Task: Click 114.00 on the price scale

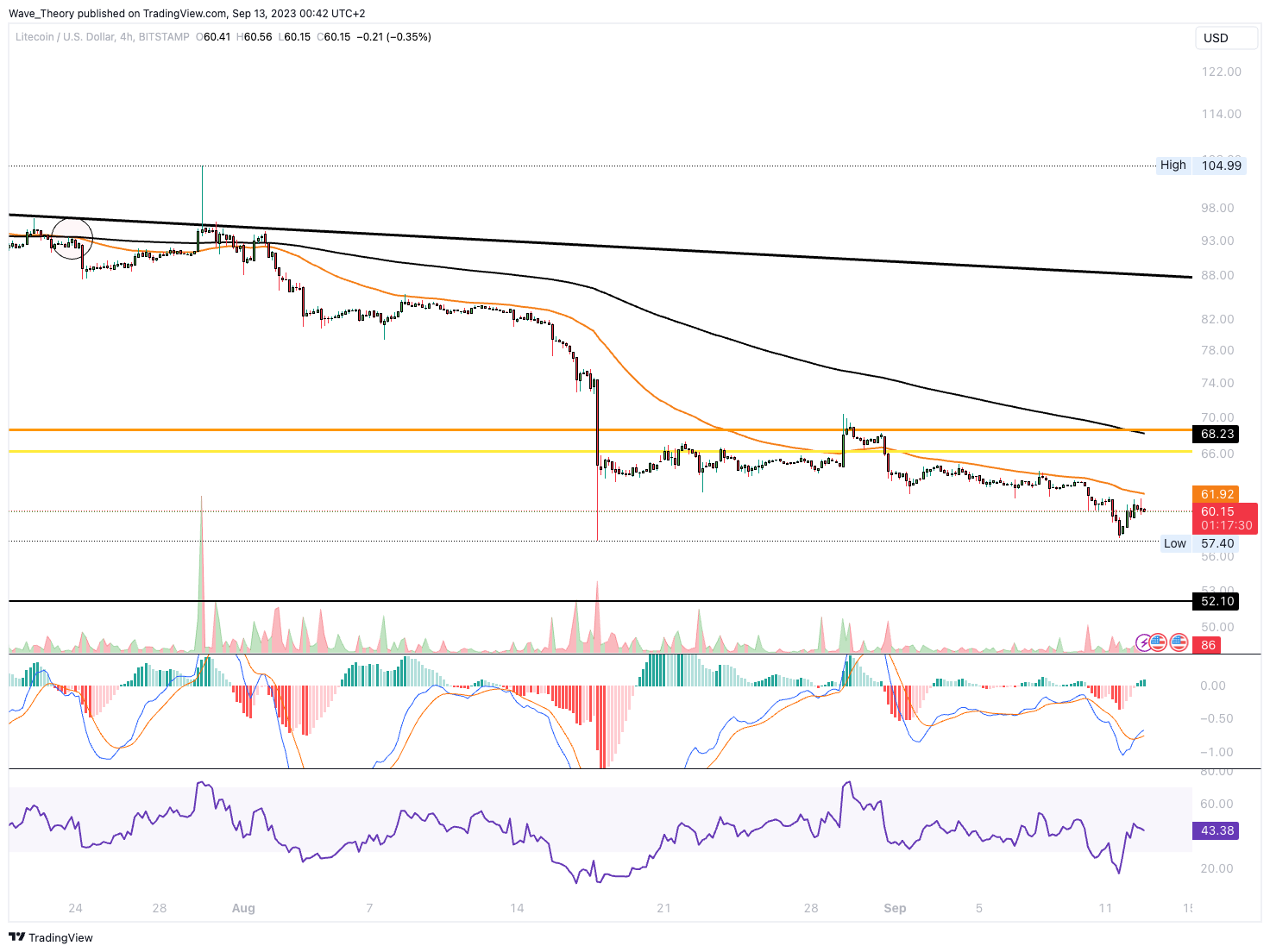Action: pos(1222,114)
